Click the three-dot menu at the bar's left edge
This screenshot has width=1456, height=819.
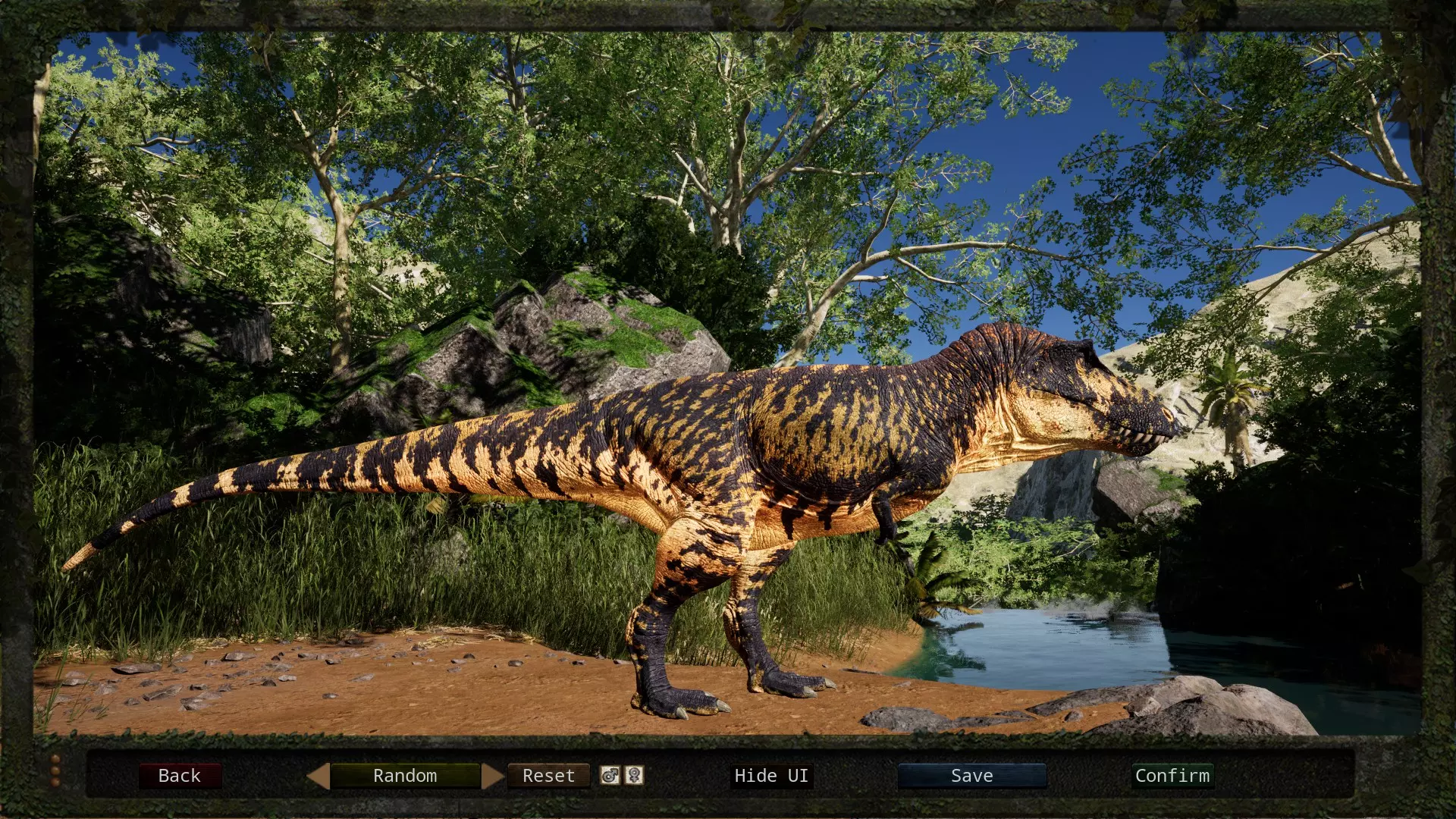click(x=55, y=770)
